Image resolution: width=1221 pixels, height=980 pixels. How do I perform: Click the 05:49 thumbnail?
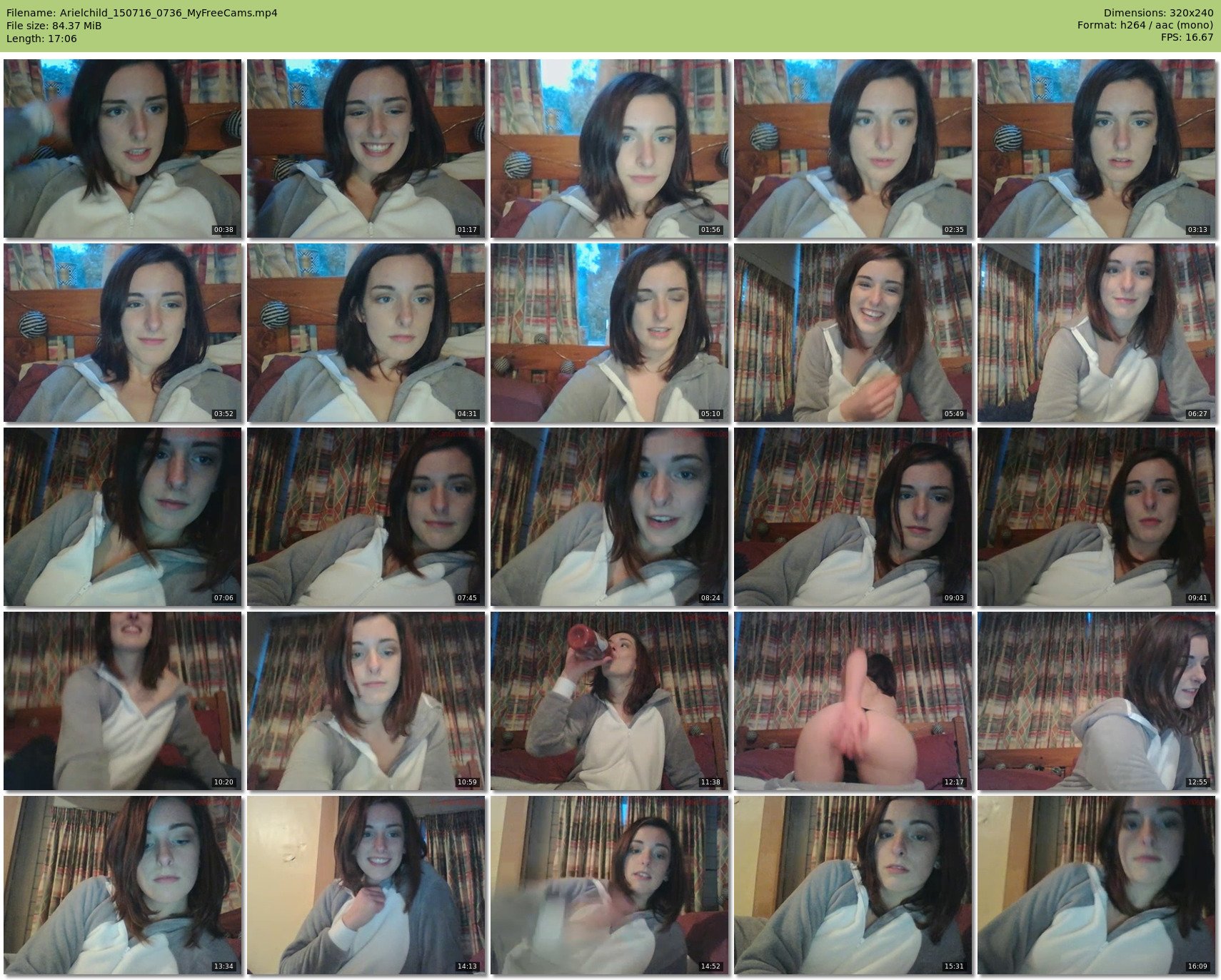(x=853, y=333)
